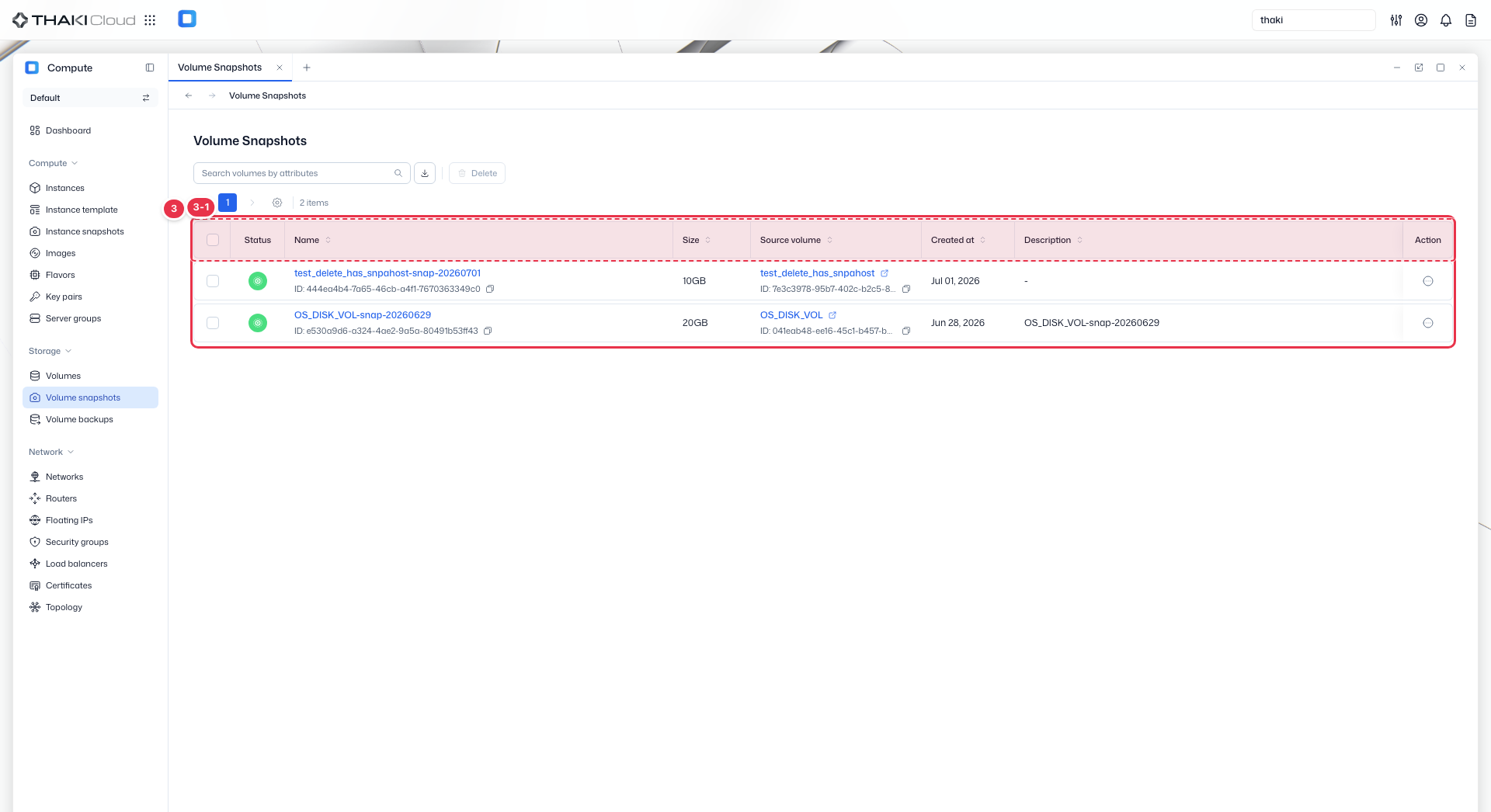The height and width of the screenshot is (812, 1491).
Task: Open the OS_DISK_VOL-snap-20260629 snapshot link
Action: tap(363, 315)
